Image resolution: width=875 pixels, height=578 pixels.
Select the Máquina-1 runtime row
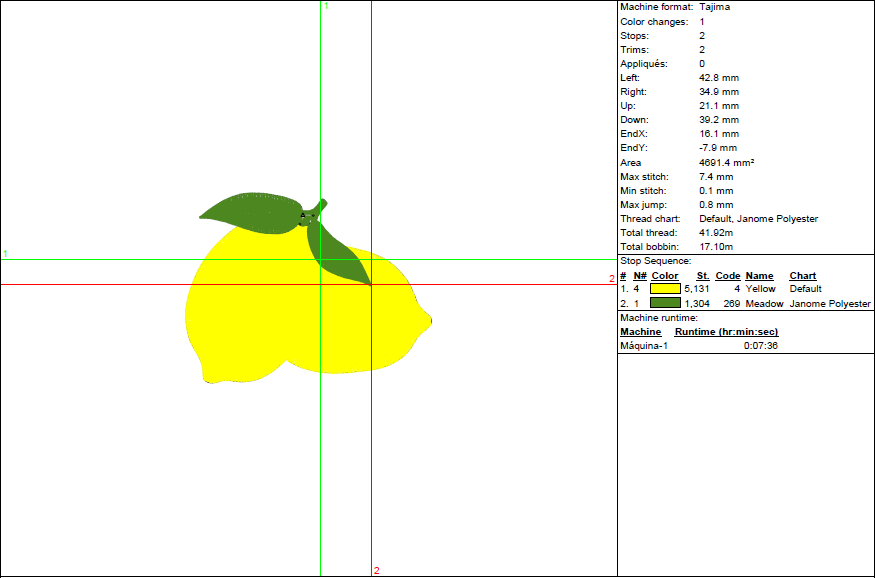698,345
